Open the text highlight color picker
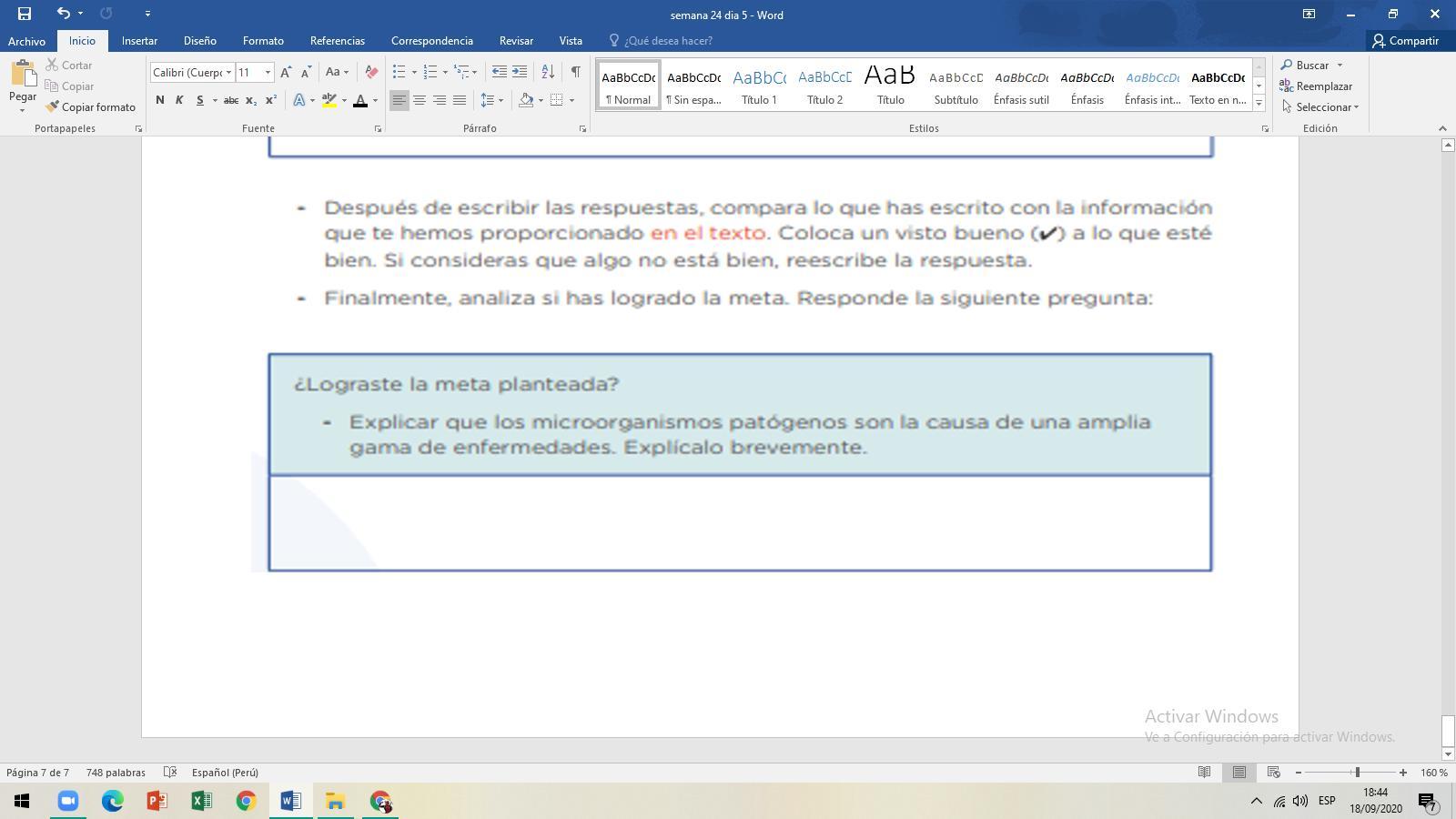 coord(329,100)
